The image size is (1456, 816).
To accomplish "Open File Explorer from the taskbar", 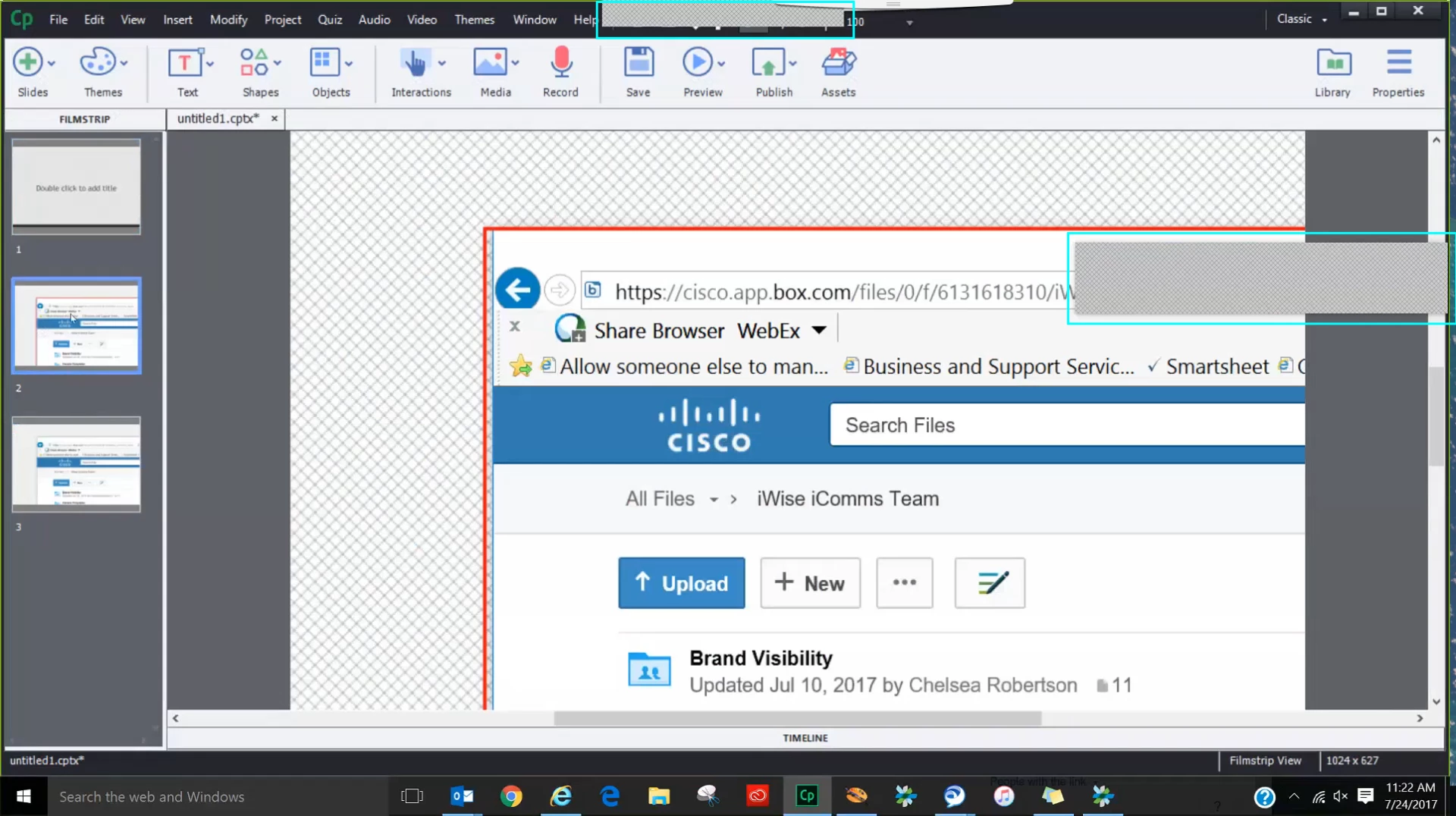I will (x=659, y=796).
